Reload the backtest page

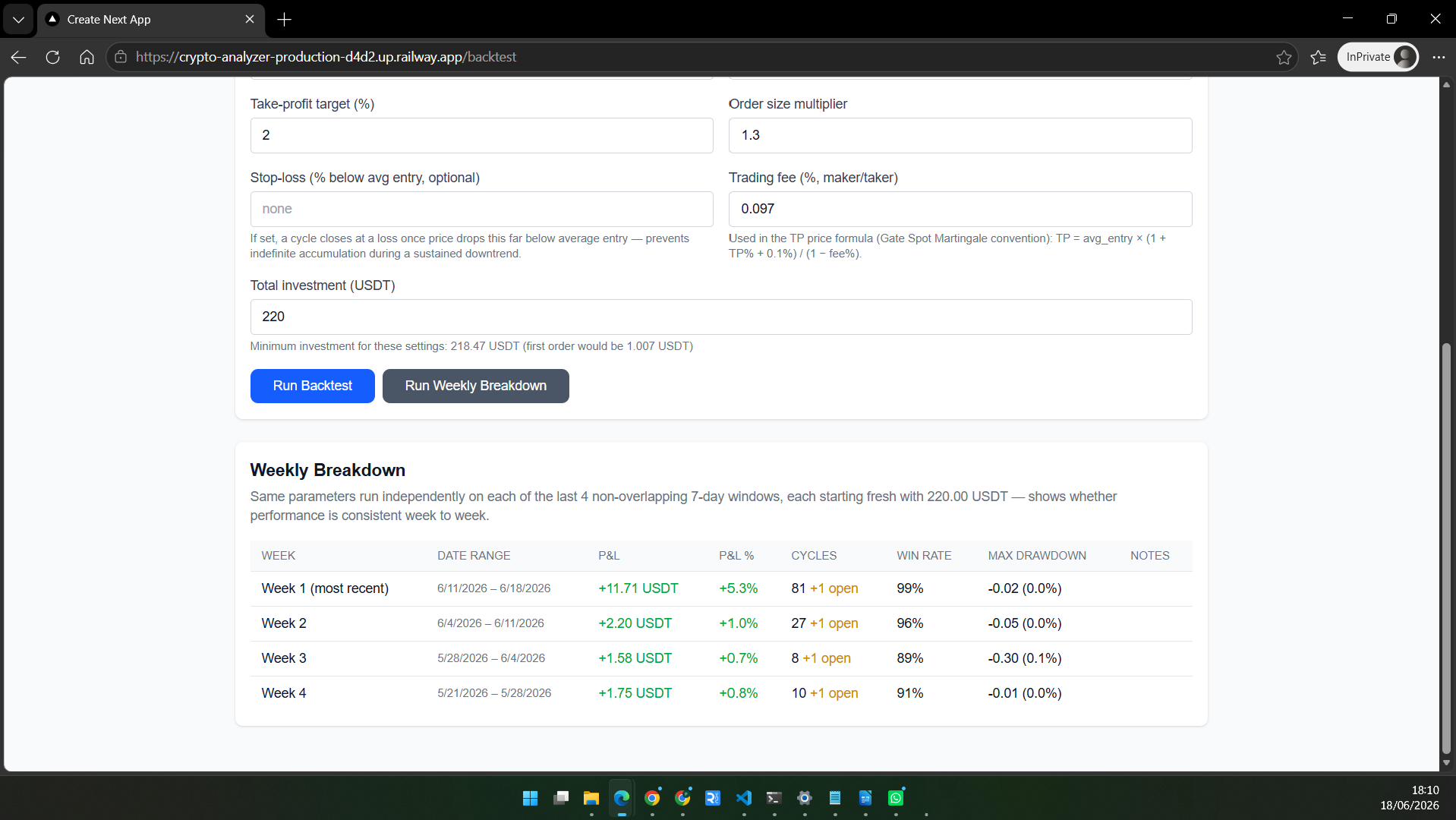[x=52, y=57]
